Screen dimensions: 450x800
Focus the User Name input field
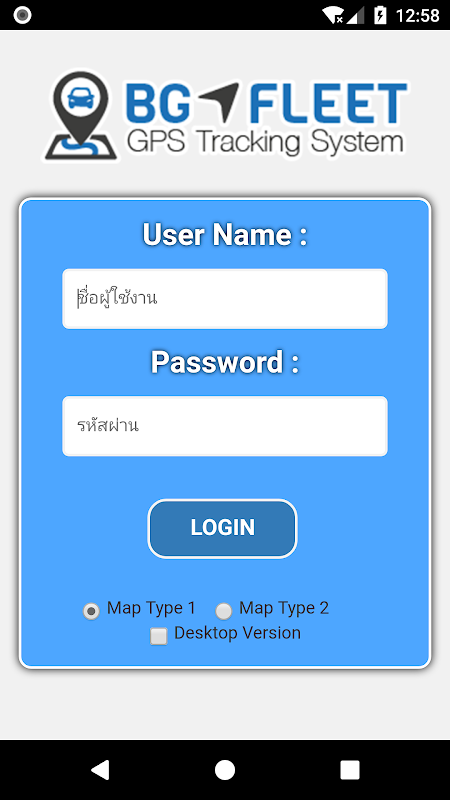pos(225,298)
